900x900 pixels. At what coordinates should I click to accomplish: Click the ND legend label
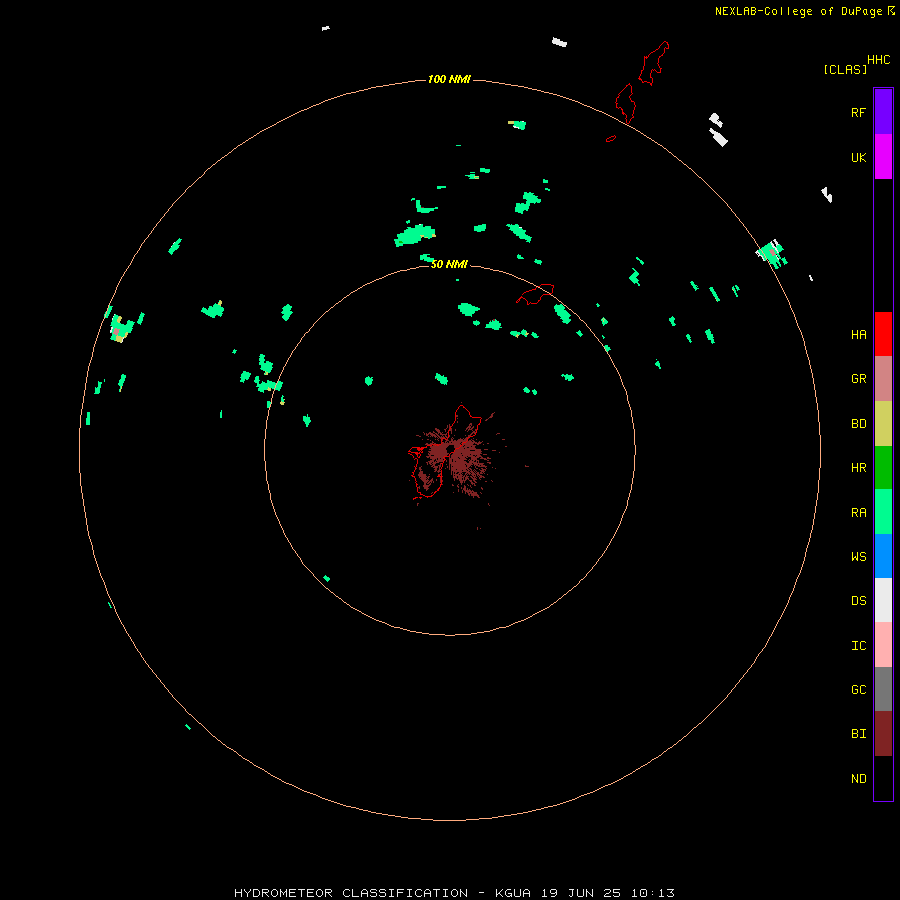[858, 779]
